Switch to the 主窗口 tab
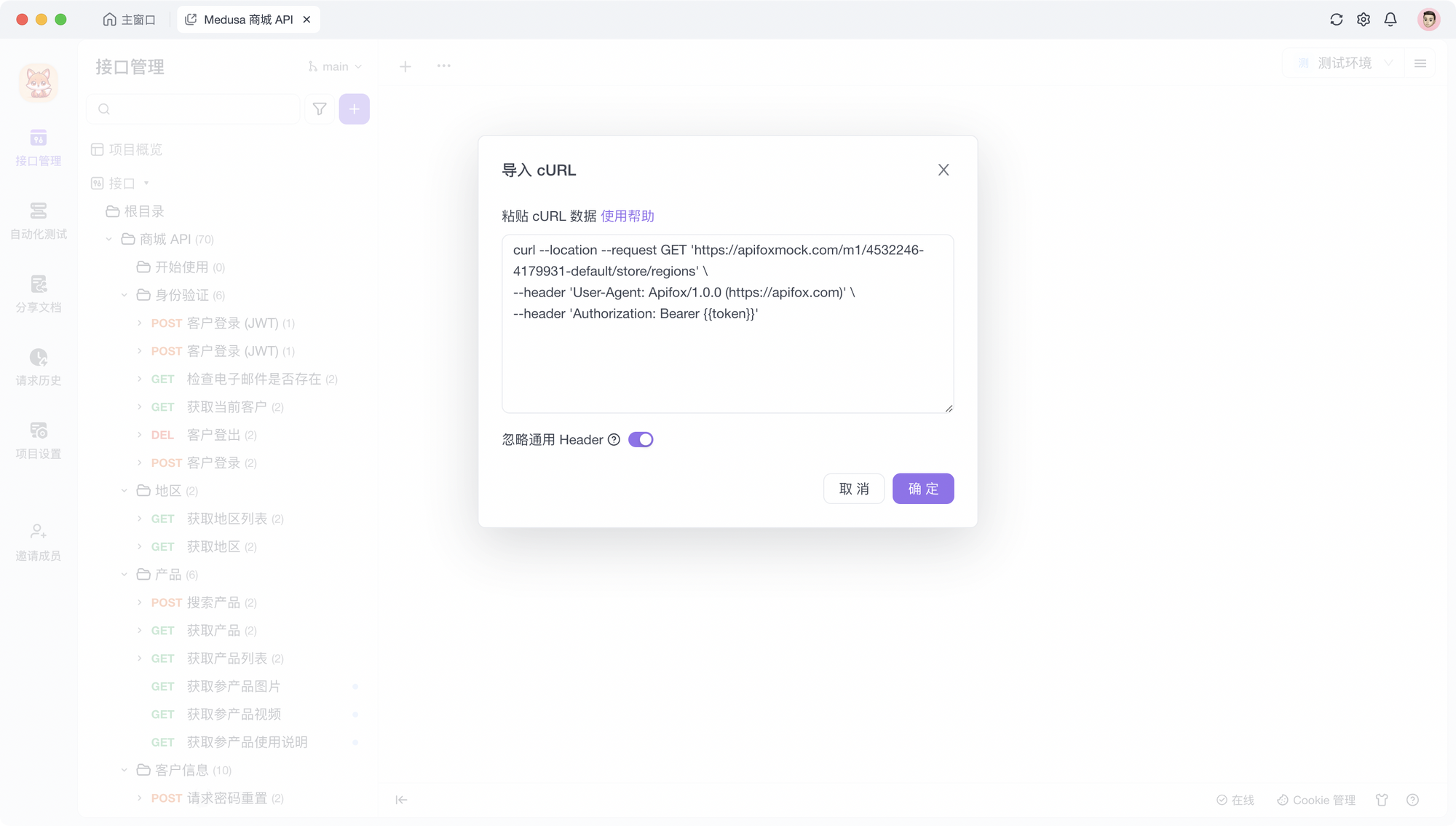Image resolution: width=1456 pixels, height=826 pixels. tap(130, 20)
